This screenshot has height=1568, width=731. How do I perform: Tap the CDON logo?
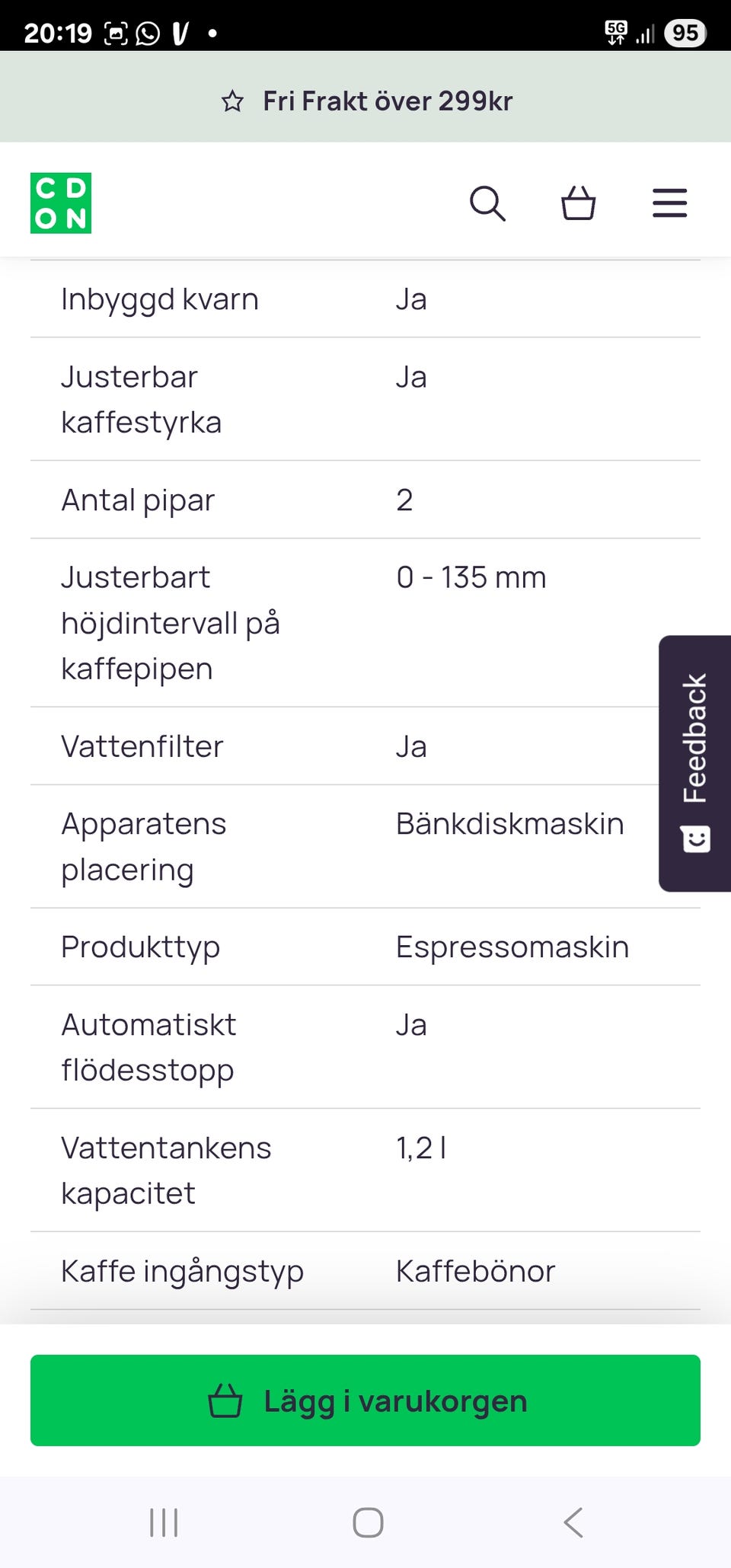point(61,203)
